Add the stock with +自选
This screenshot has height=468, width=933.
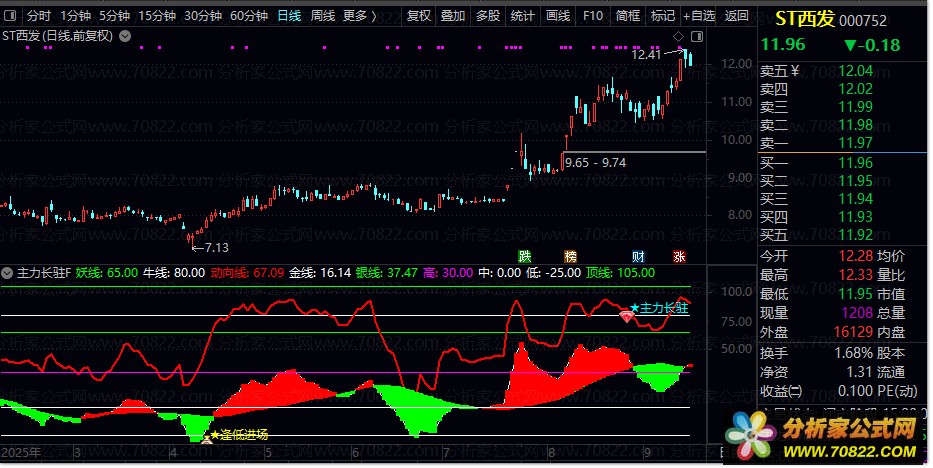click(x=699, y=16)
